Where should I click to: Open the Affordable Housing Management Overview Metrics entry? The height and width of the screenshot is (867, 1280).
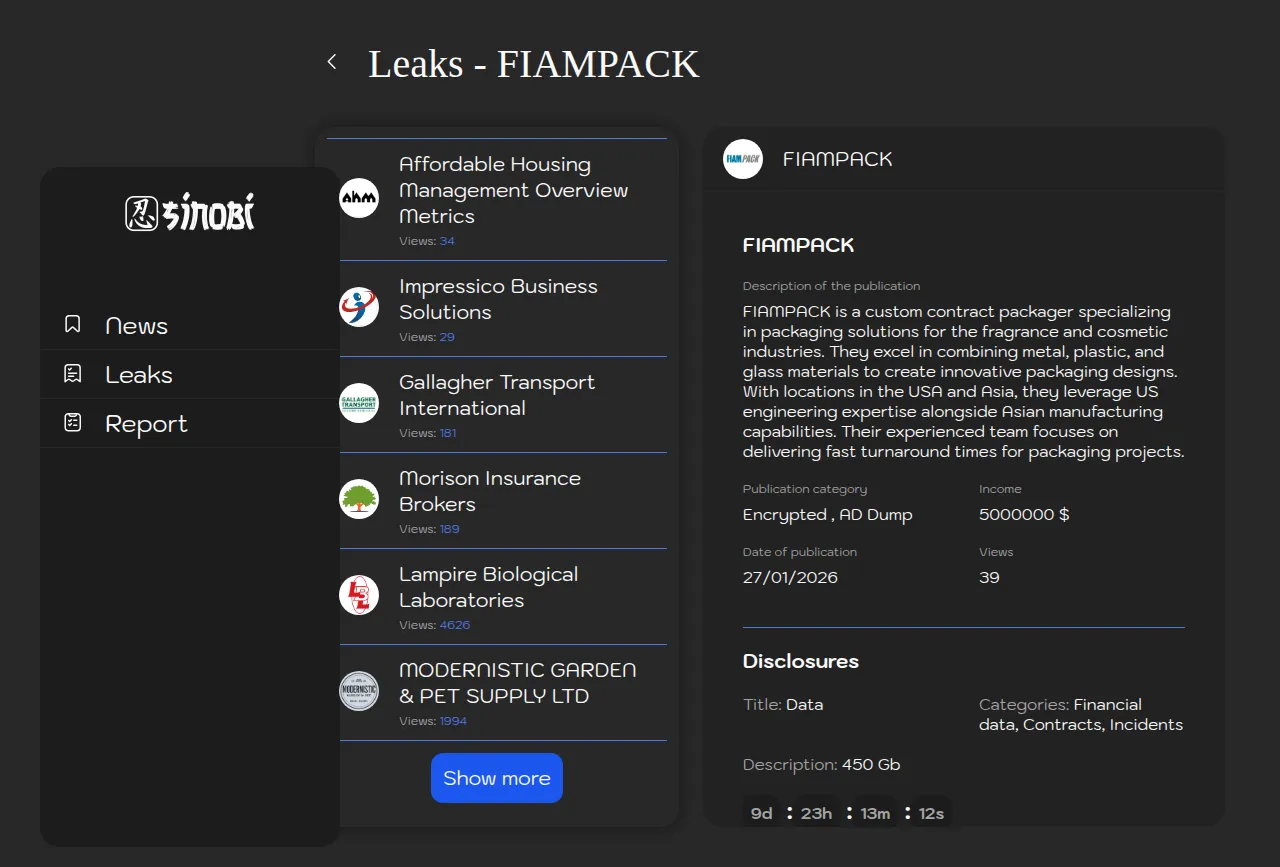pos(513,190)
